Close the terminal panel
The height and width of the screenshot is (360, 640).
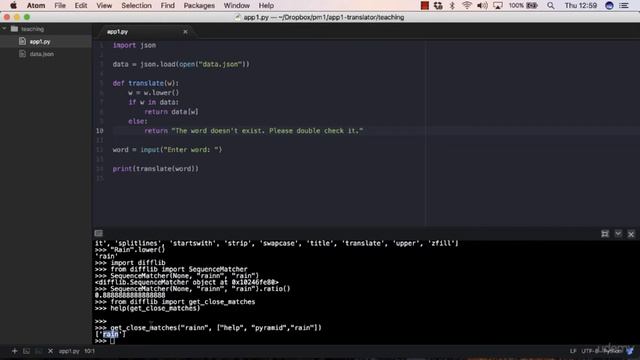coord(631,234)
